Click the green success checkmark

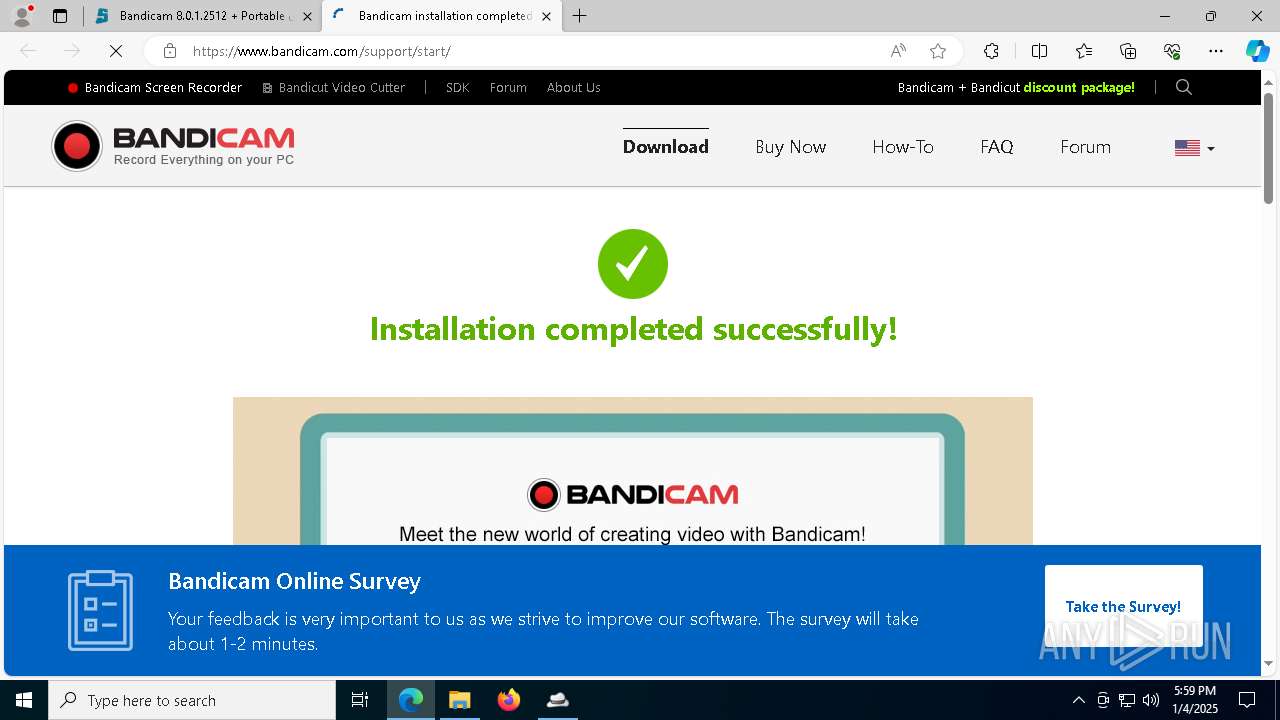pos(633,264)
